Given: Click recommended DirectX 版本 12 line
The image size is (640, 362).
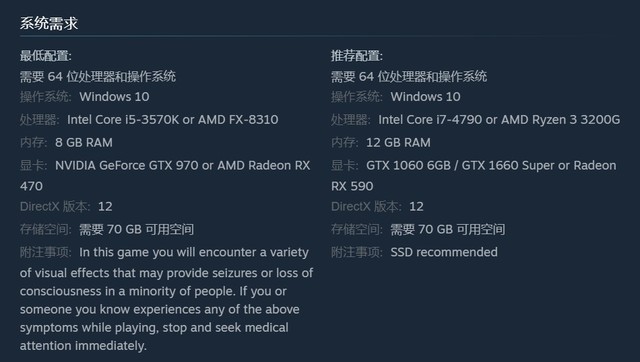Looking at the screenshot, I should pyautogui.click(x=377, y=207).
